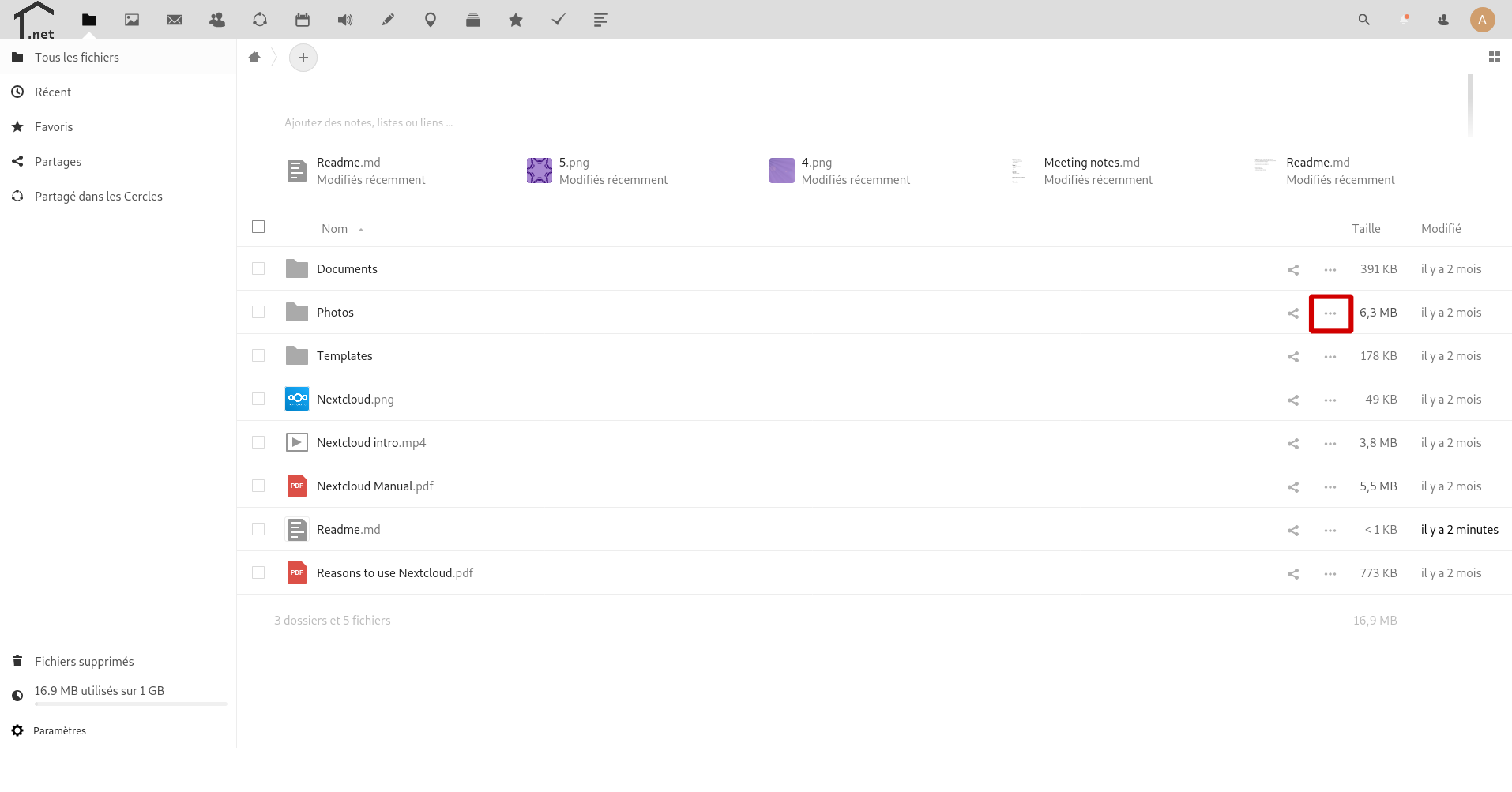The image size is (1512, 792).
Task: Switch to grid view layout
Action: click(1494, 57)
